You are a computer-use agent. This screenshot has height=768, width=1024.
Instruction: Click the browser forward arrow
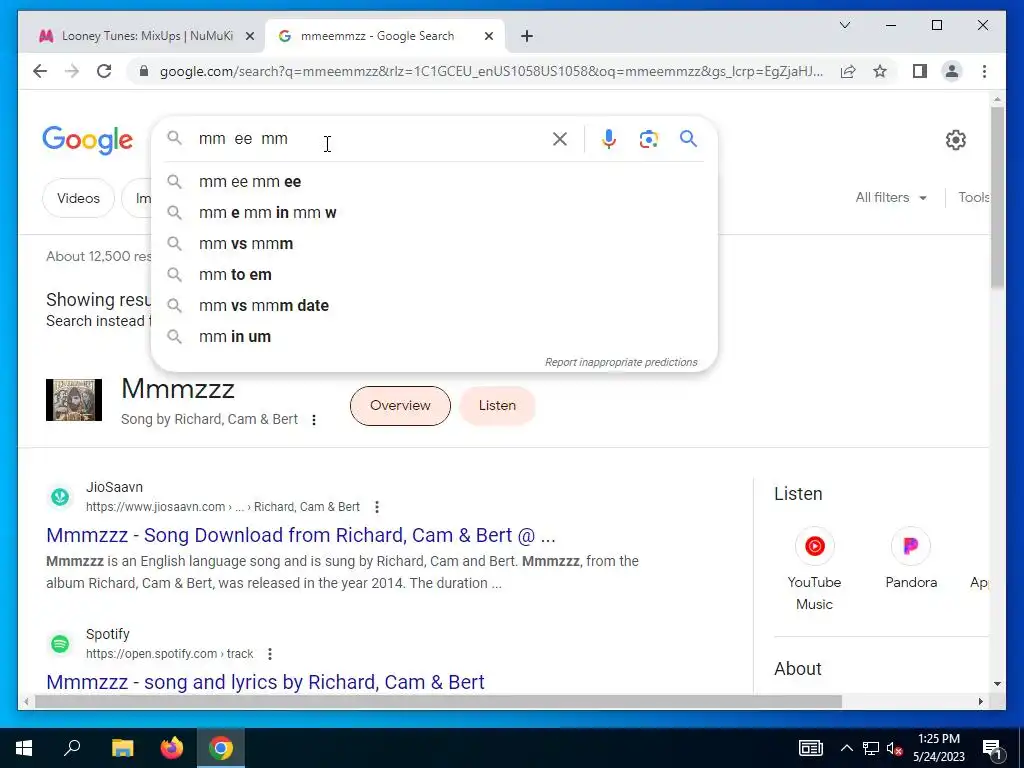point(72,71)
